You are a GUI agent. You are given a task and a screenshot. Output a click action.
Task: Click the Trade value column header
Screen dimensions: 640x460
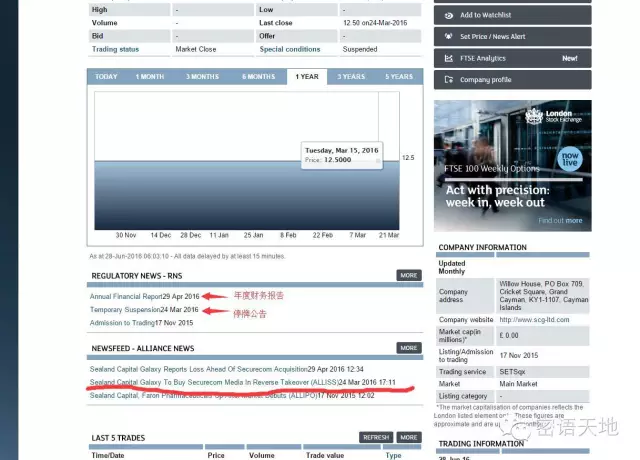(x=325, y=456)
